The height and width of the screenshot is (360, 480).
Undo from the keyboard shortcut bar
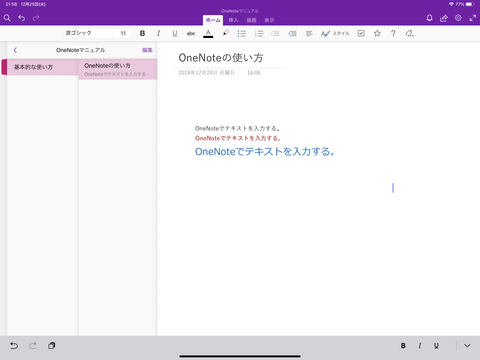click(14, 346)
